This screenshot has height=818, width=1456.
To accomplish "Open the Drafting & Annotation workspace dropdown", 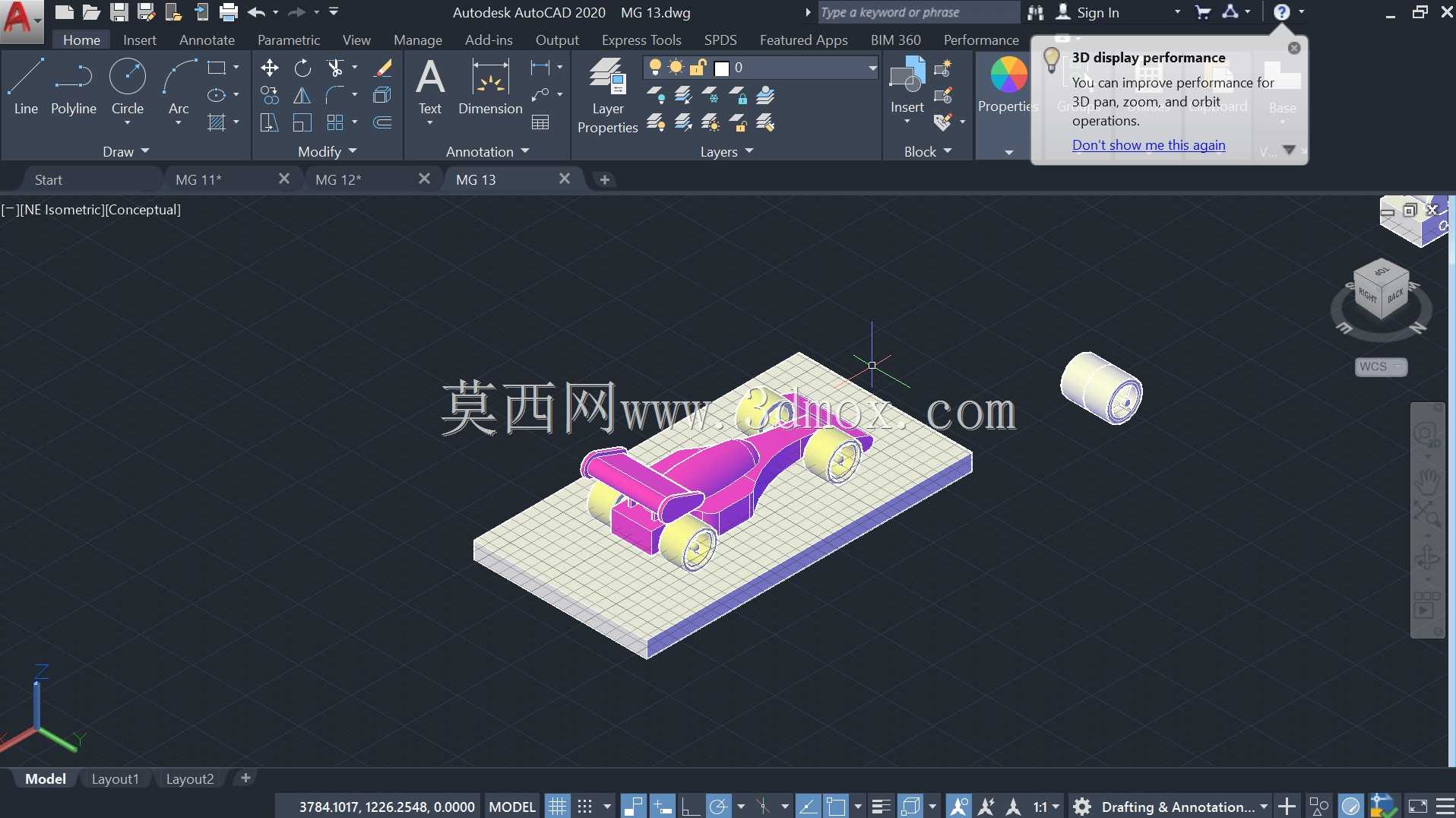I will tap(1185, 807).
